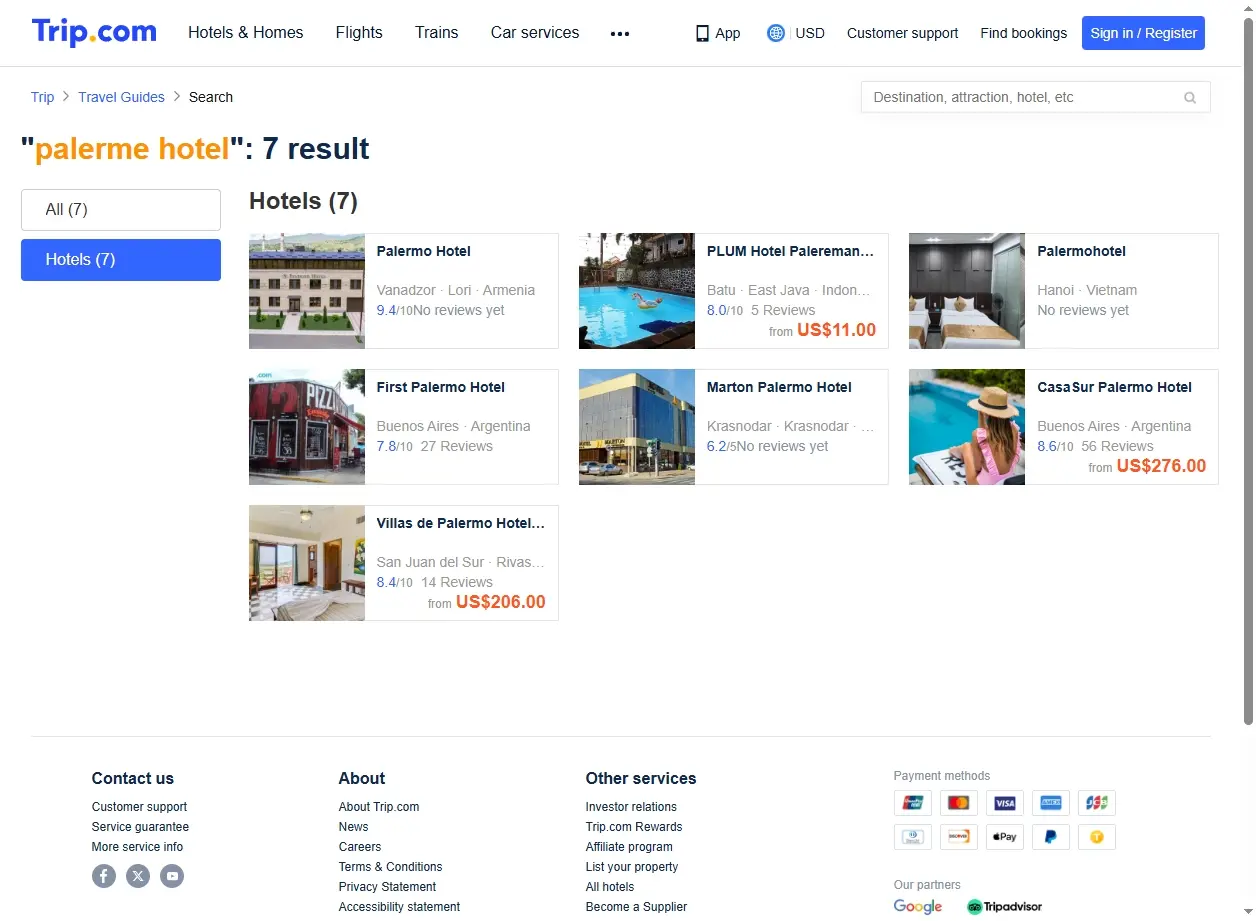Screen dimensions: 1256x921
Task: Click CasaSur Palermo Hotel title
Action: tap(1114, 387)
